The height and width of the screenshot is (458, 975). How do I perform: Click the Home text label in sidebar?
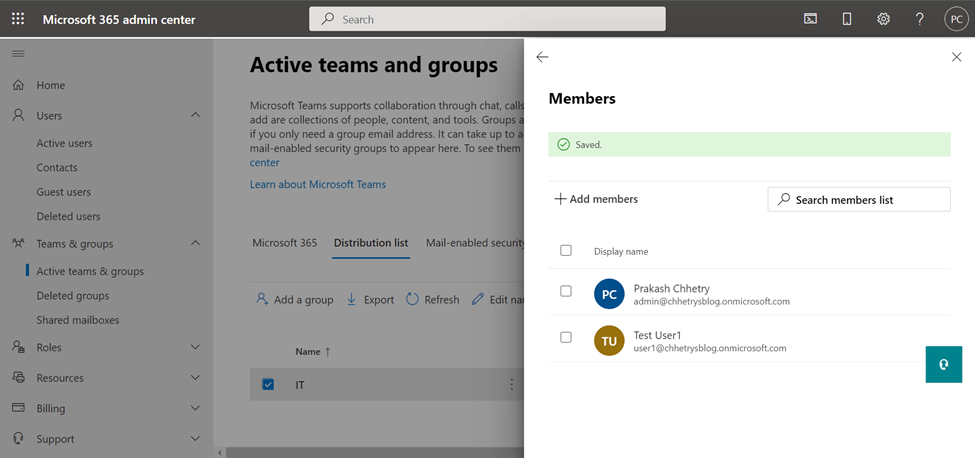point(51,85)
